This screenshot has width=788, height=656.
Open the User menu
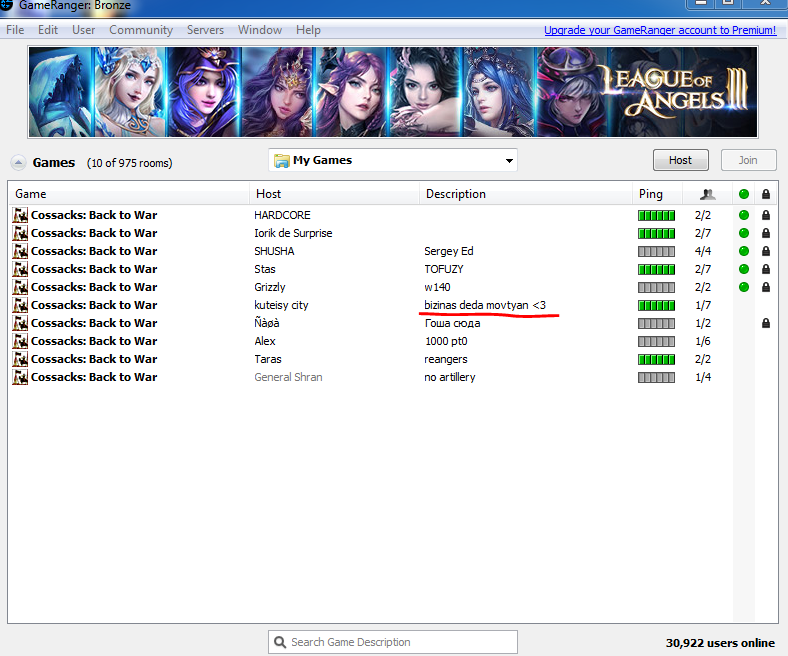click(x=83, y=30)
